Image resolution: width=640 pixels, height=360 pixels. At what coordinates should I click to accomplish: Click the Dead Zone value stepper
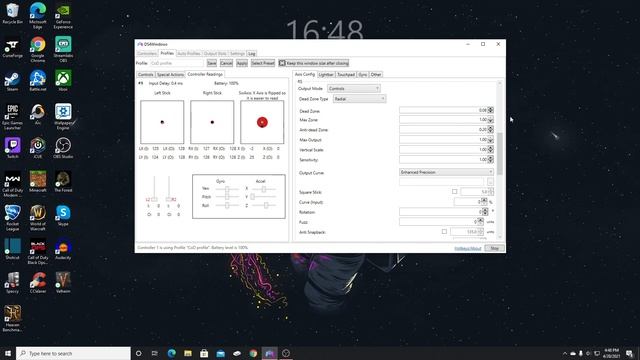491,110
